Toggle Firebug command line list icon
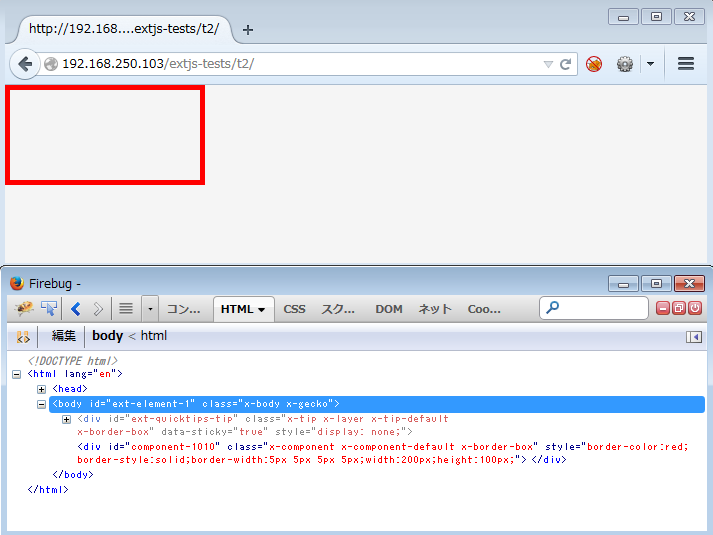Image resolution: width=713 pixels, height=535 pixels. (126, 309)
